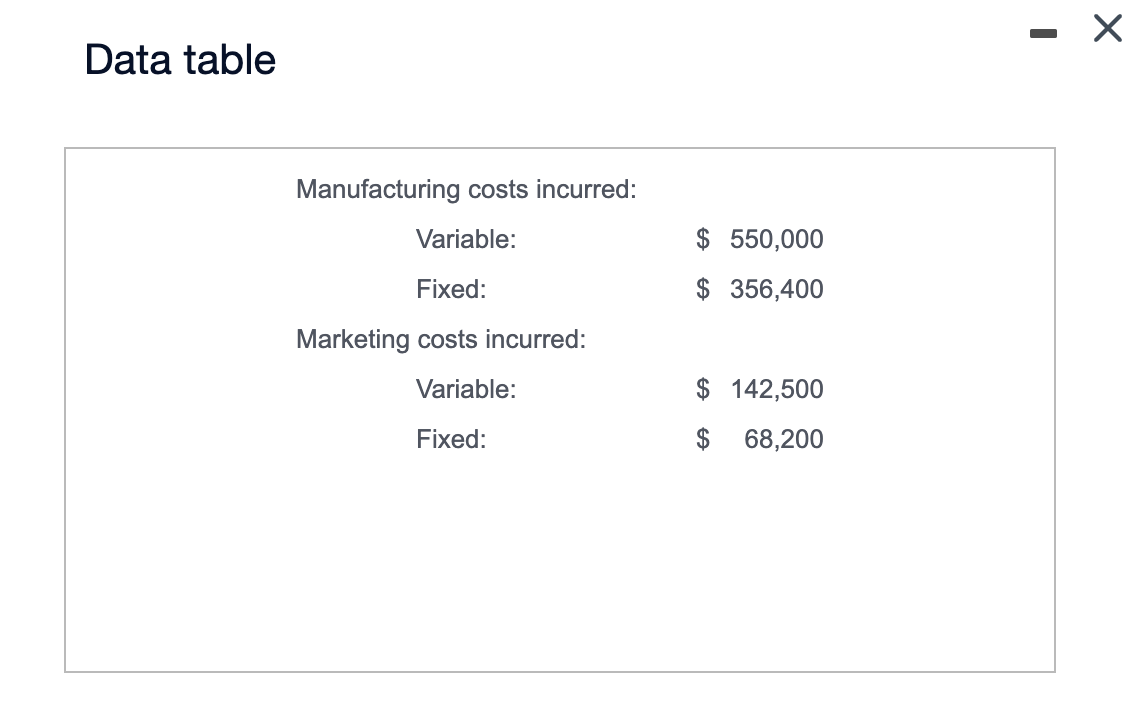The width and height of the screenshot is (1128, 724).
Task: Select the 550,000 variable manufacturing amount
Action: pyautogui.click(x=777, y=239)
